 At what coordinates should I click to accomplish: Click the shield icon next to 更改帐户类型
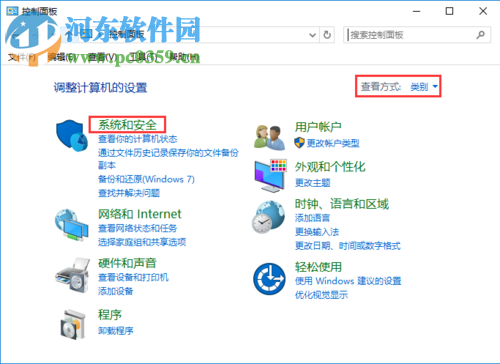coord(299,143)
